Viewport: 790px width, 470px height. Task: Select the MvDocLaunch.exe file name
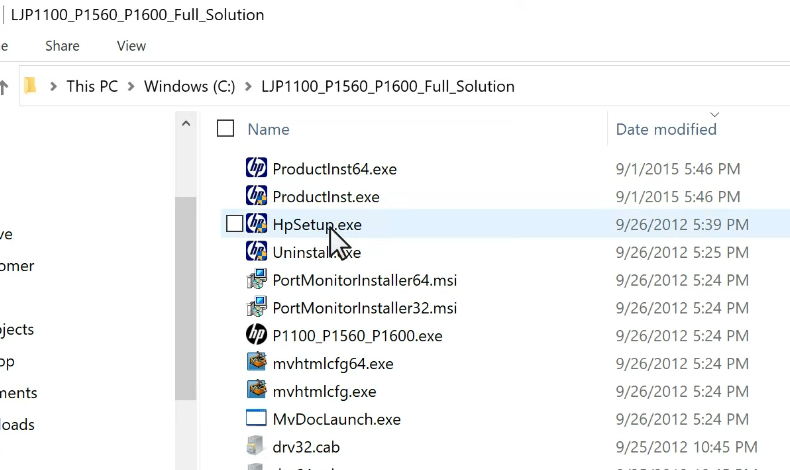pyautogui.click(x=337, y=419)
